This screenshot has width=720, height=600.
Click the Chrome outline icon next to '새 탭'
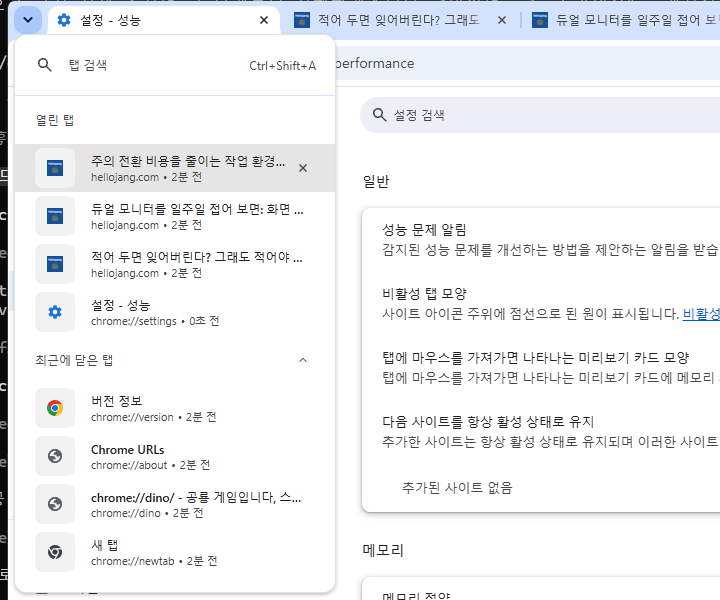coord(55,552)
